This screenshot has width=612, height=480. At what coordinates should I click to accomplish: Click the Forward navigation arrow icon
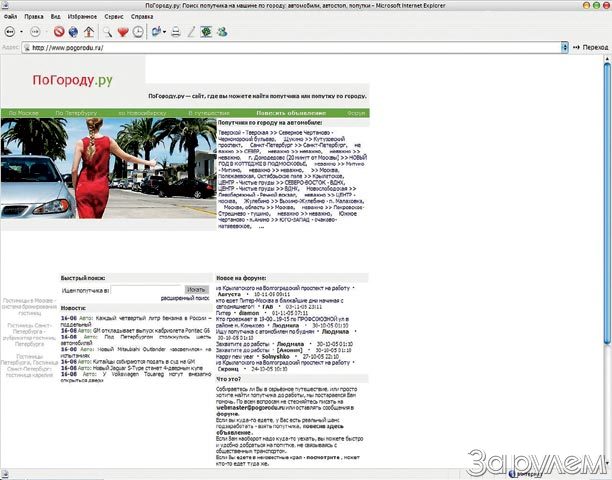coord(34,32)
